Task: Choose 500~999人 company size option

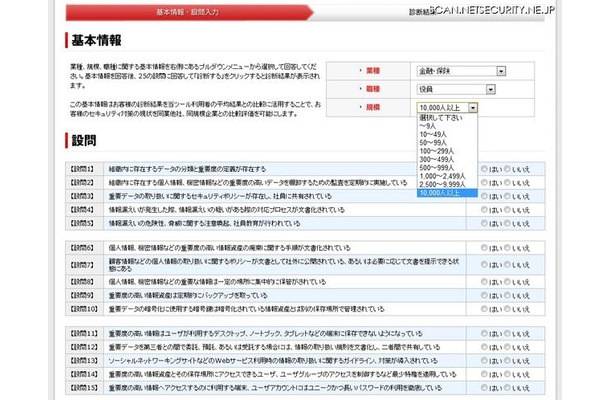Action: (447, 168)
